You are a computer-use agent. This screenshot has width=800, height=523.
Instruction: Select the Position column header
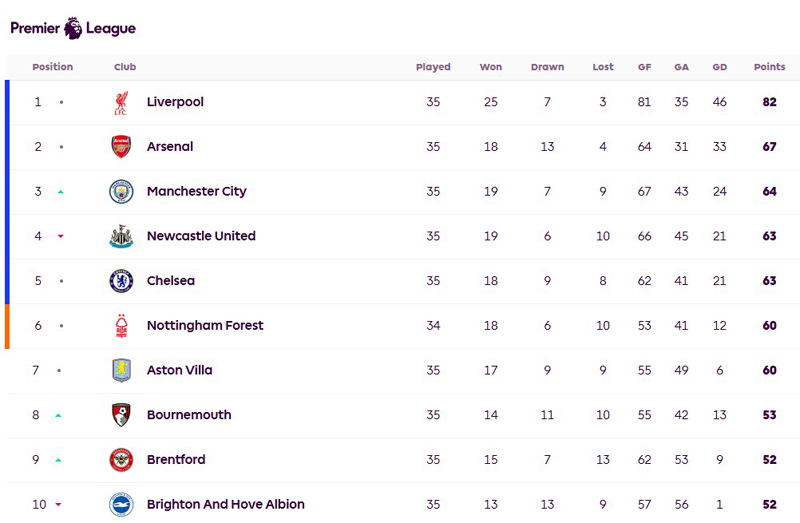click(53, 67)
